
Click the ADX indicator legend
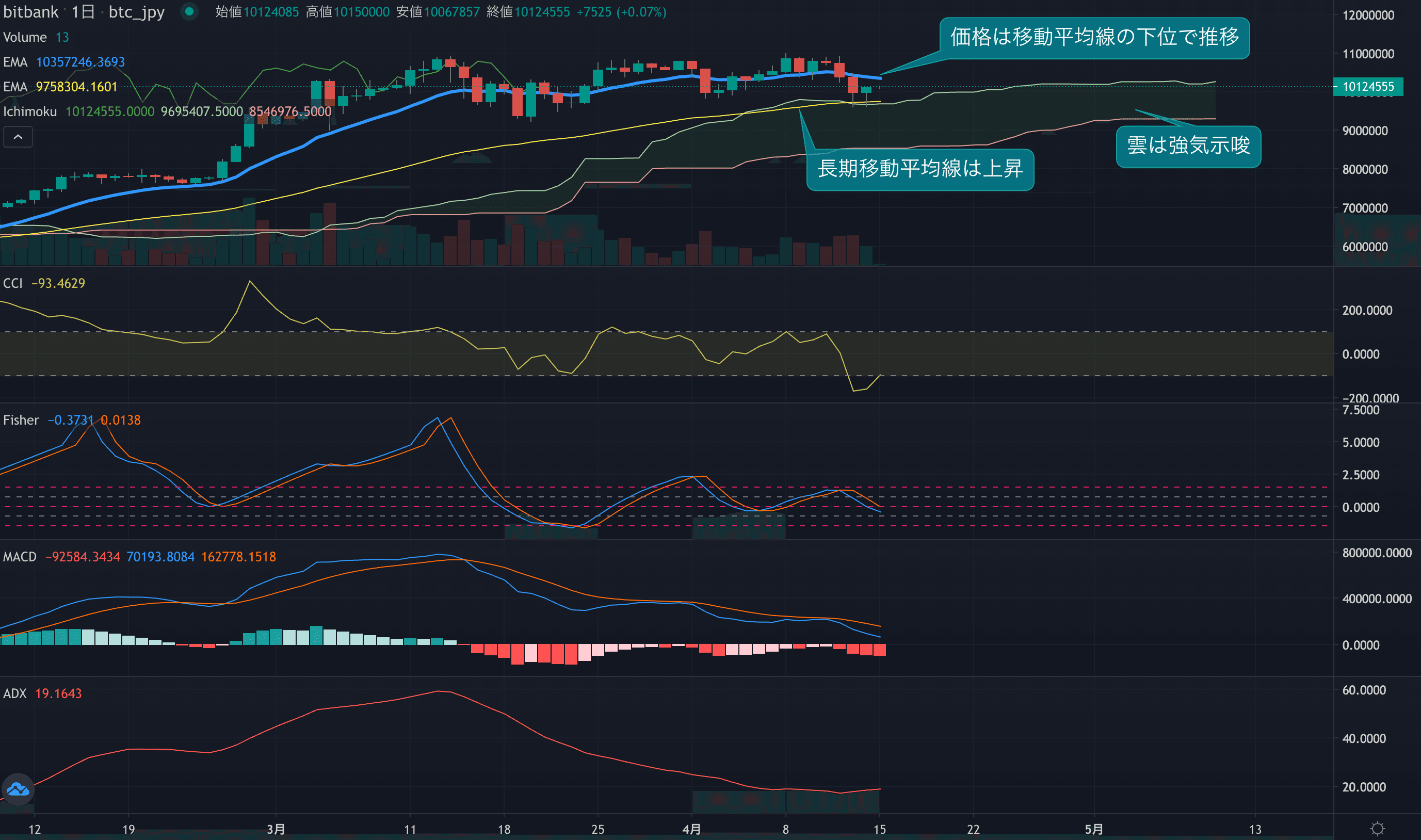coord(15,693)
